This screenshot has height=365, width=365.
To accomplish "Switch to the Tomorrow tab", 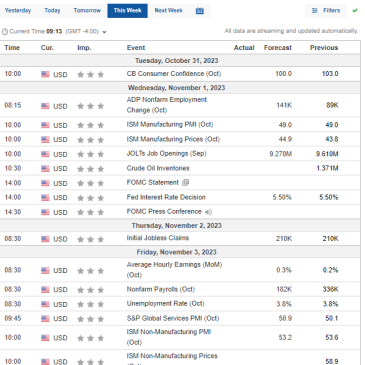I will pyautogui.click(x=87, y=11).
